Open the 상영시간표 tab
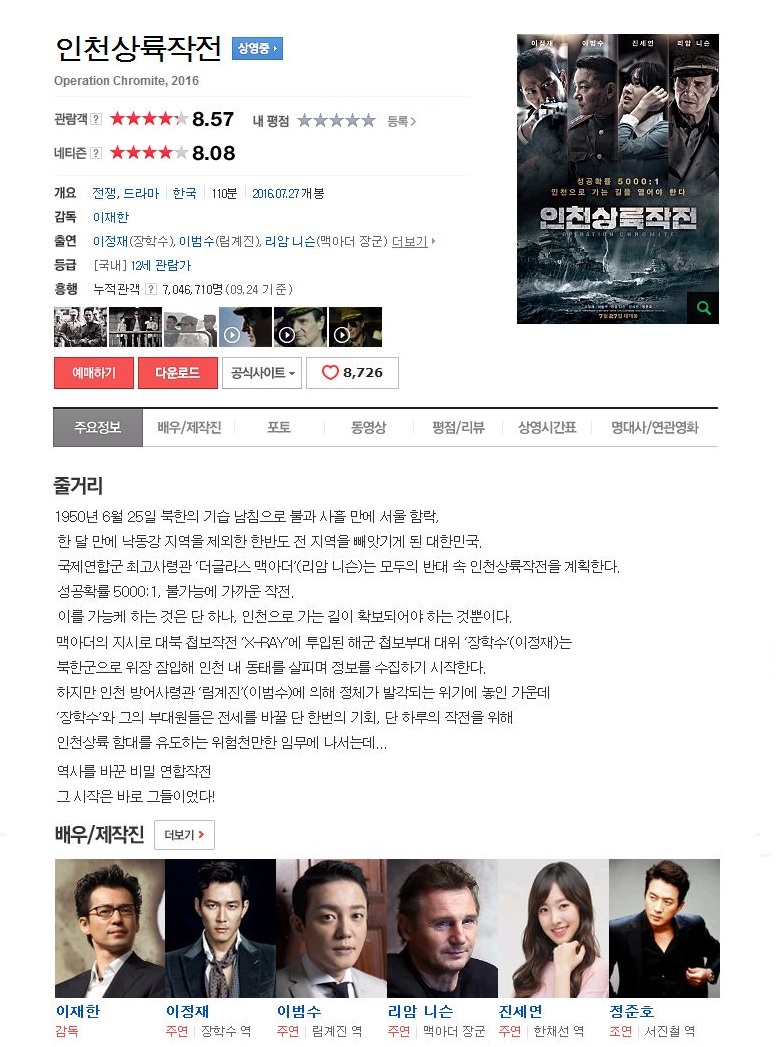 tap(547, 427)
